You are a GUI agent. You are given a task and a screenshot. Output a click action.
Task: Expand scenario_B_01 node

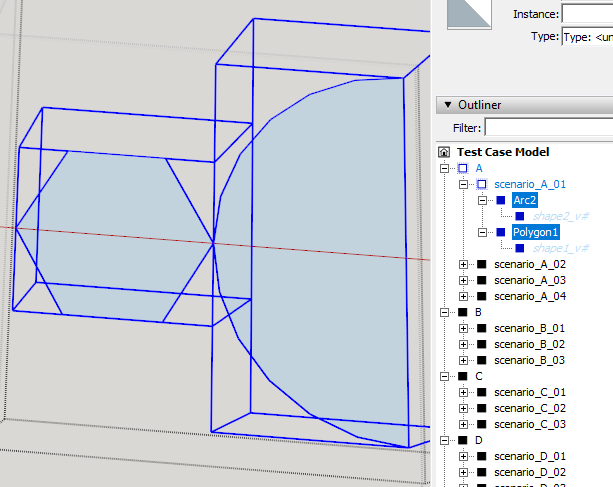click(x=464, y=328)
